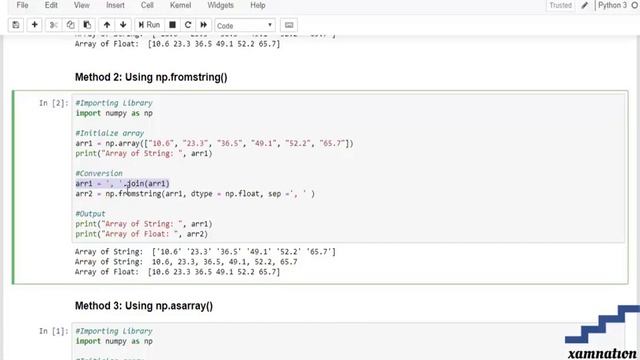640x360 pixels.
Task: Click import numpy line in cell In [2]
Action: click(114, 113)
